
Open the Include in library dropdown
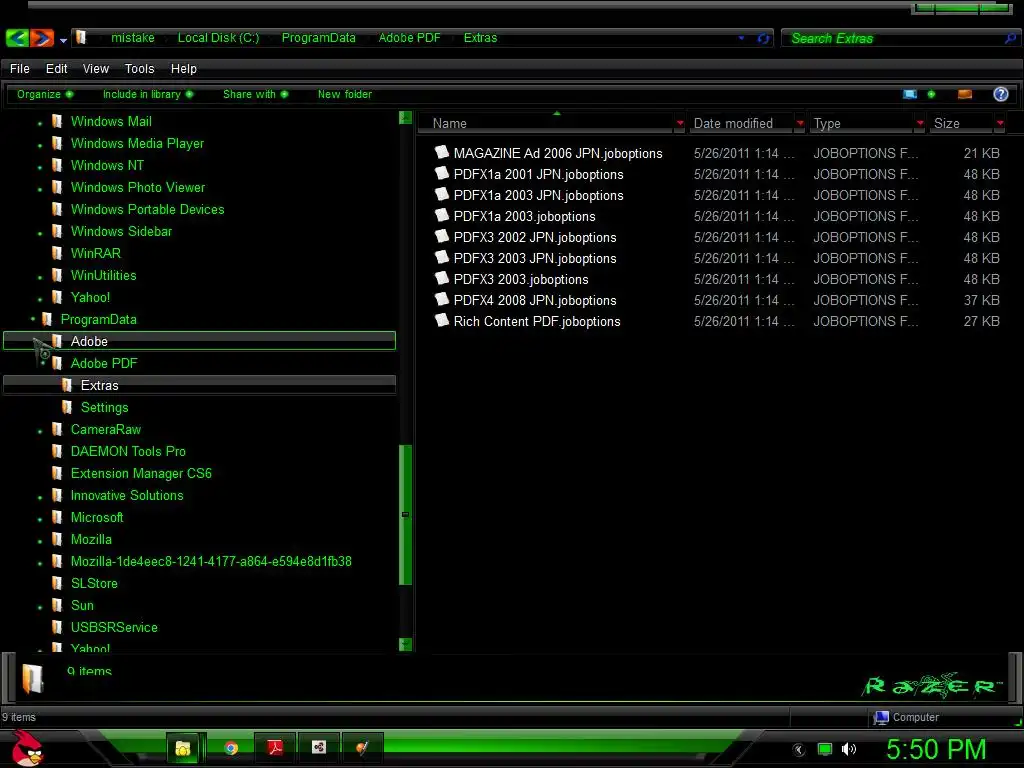click(148, 94)
